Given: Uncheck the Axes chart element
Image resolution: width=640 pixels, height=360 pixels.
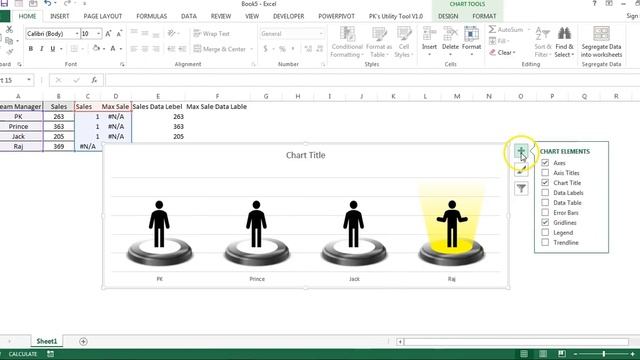Looking at the screenshot, I should [545, 163].
